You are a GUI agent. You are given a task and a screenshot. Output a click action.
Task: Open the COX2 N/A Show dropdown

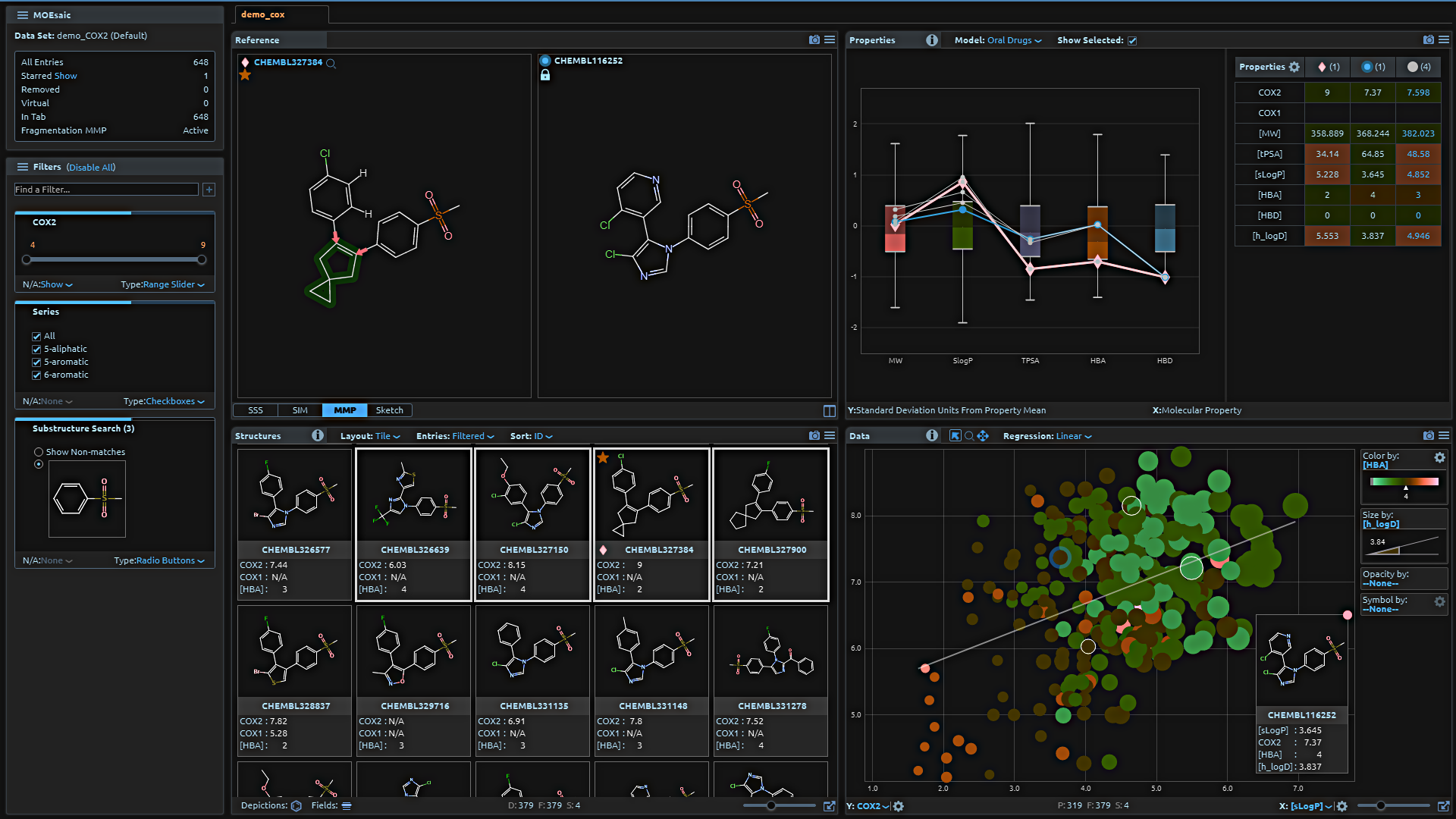click(57, 285)
